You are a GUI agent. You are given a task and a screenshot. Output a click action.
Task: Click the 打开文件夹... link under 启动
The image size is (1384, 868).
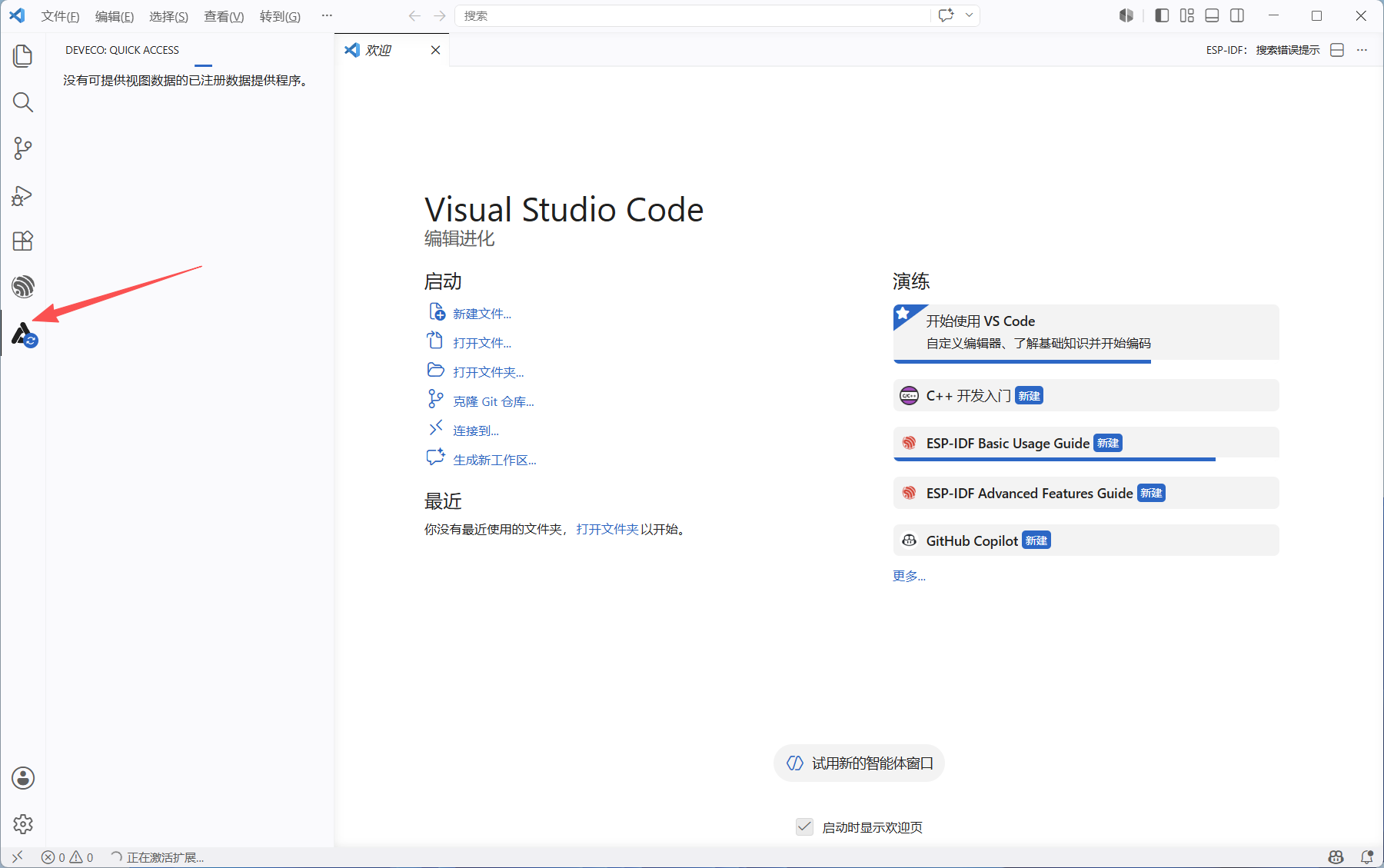tap(488, 372)
